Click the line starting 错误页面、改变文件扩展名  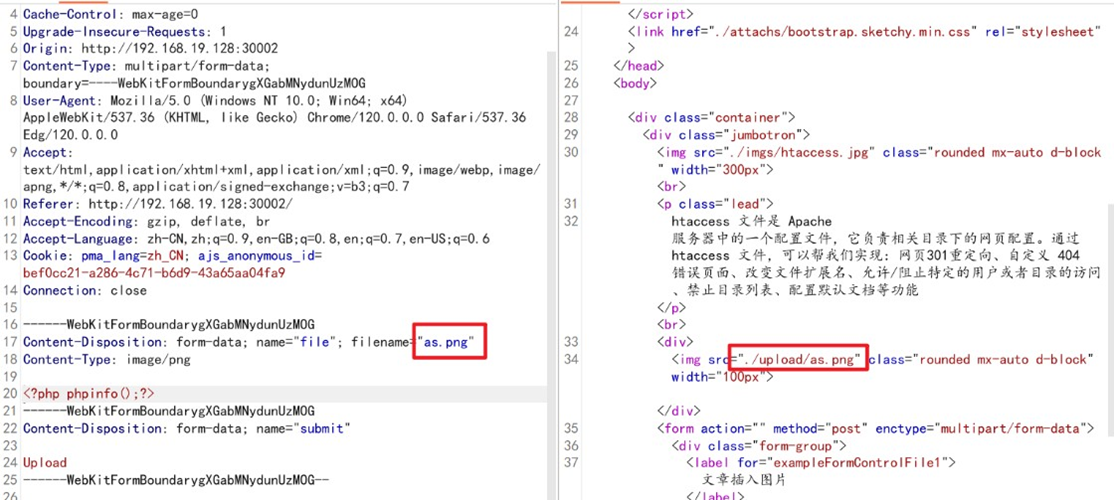(x=886, y=273)
